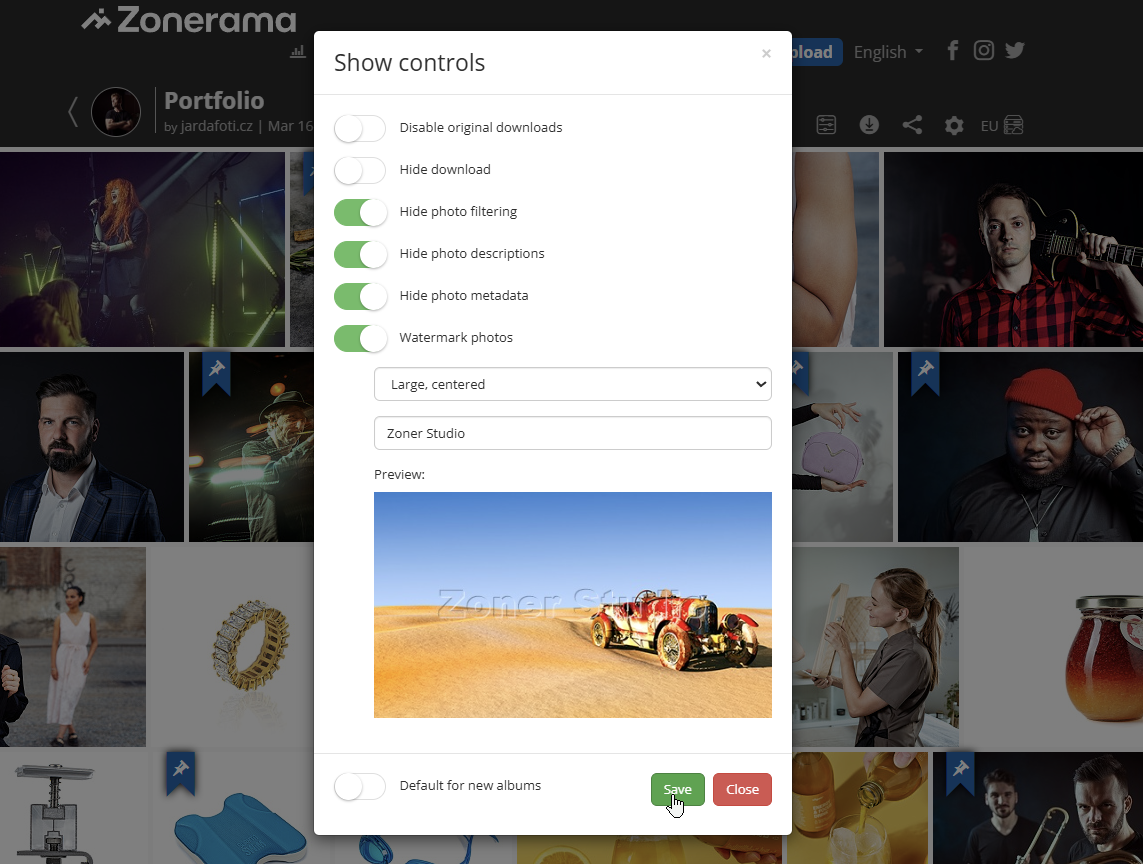The width and height of the screenshot is (1143, 864).
Task: Open the English language dropdown
Action: (888, 52)
